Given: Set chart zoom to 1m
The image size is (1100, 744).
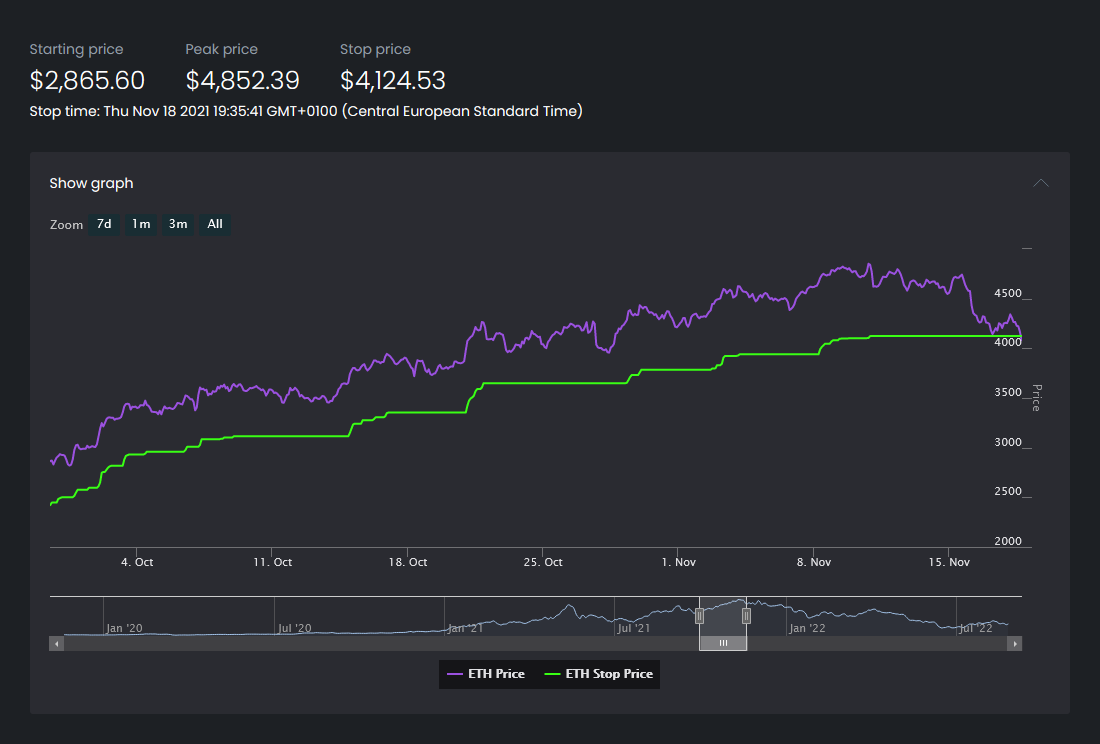Looking at the screenshot, I should pos(141,224).
